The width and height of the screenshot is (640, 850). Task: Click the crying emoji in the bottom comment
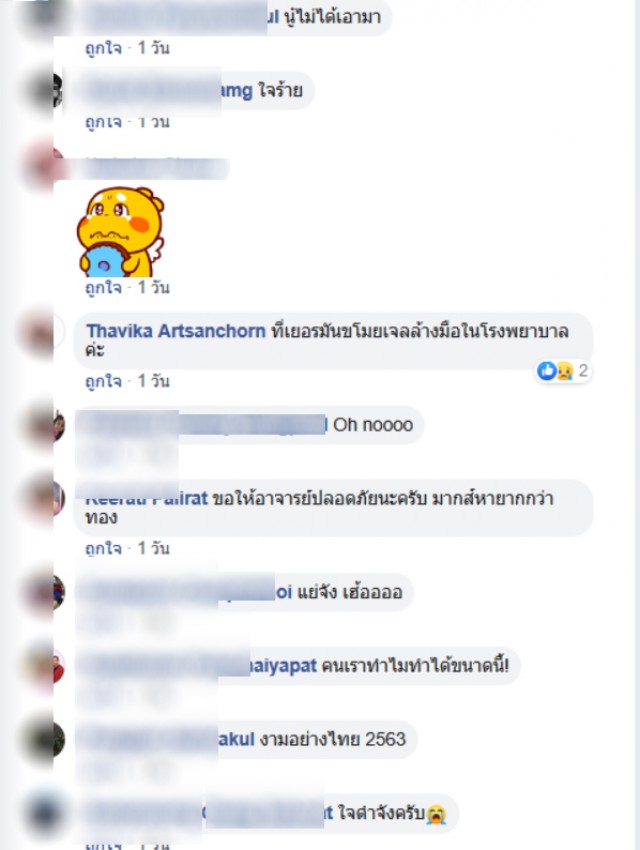pyautogui.click(x=436, y=814)
